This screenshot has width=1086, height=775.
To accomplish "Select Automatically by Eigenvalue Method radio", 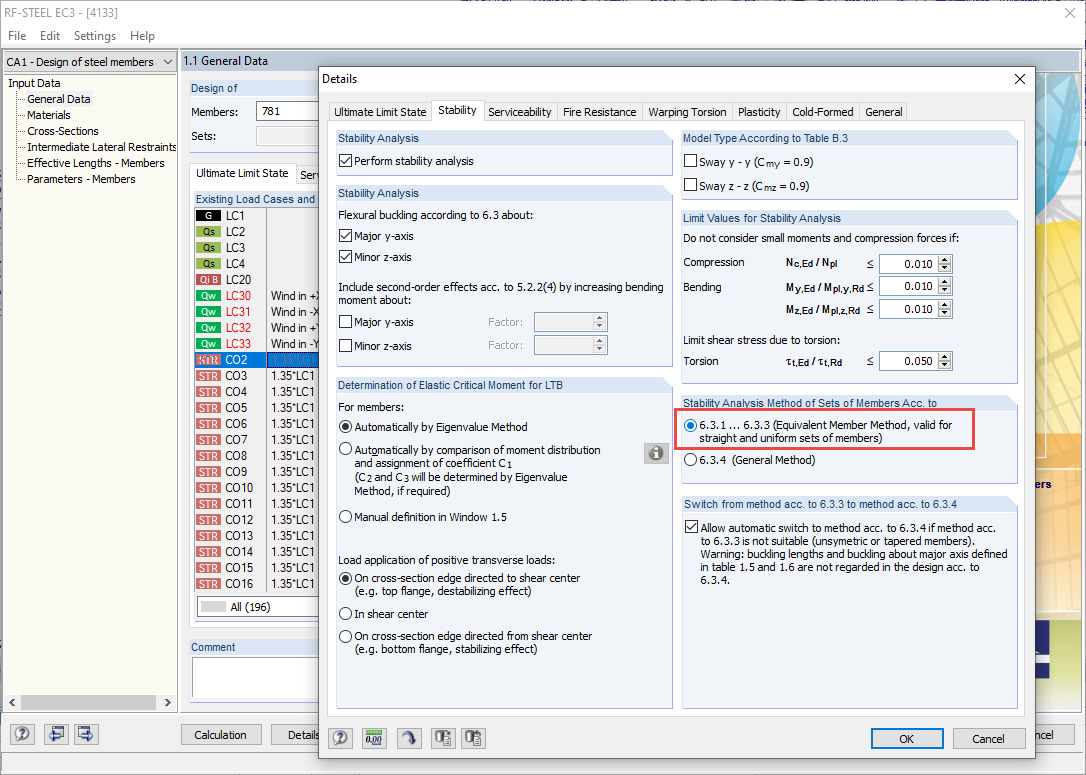I will pyautogui.click(x=346, y=427).
